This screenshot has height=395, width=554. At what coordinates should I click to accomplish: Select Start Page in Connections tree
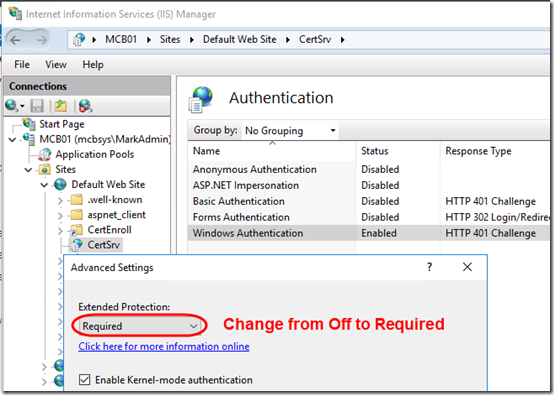tap(62, 124)
